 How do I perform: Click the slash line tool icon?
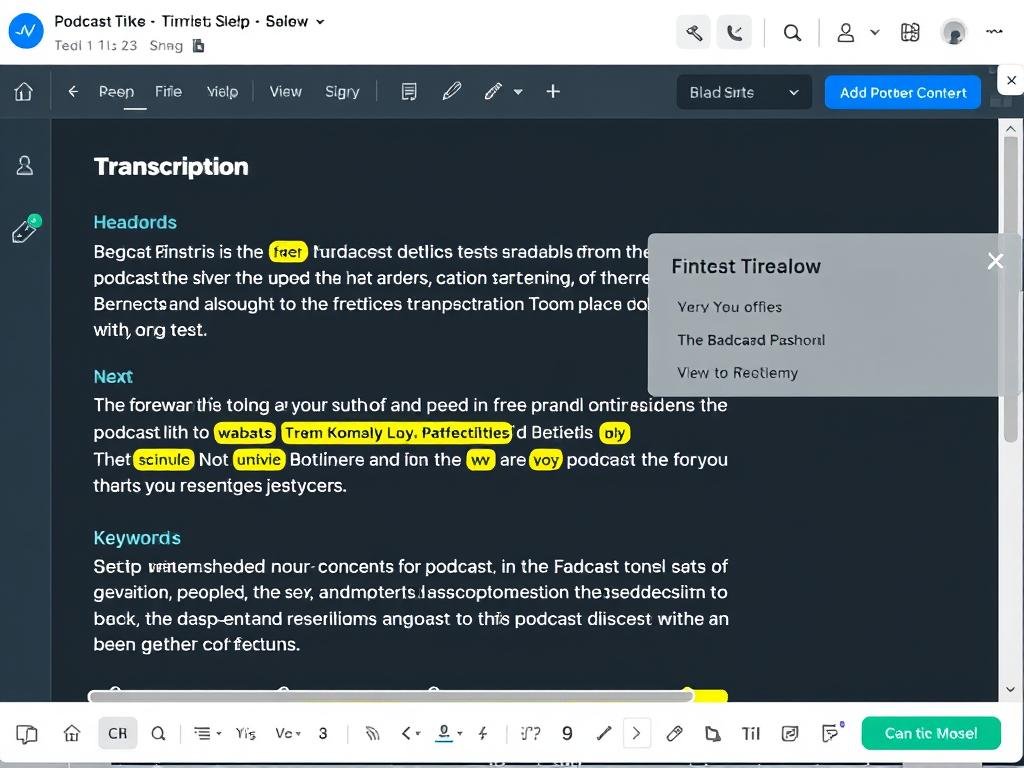click(x=604, y=733)
